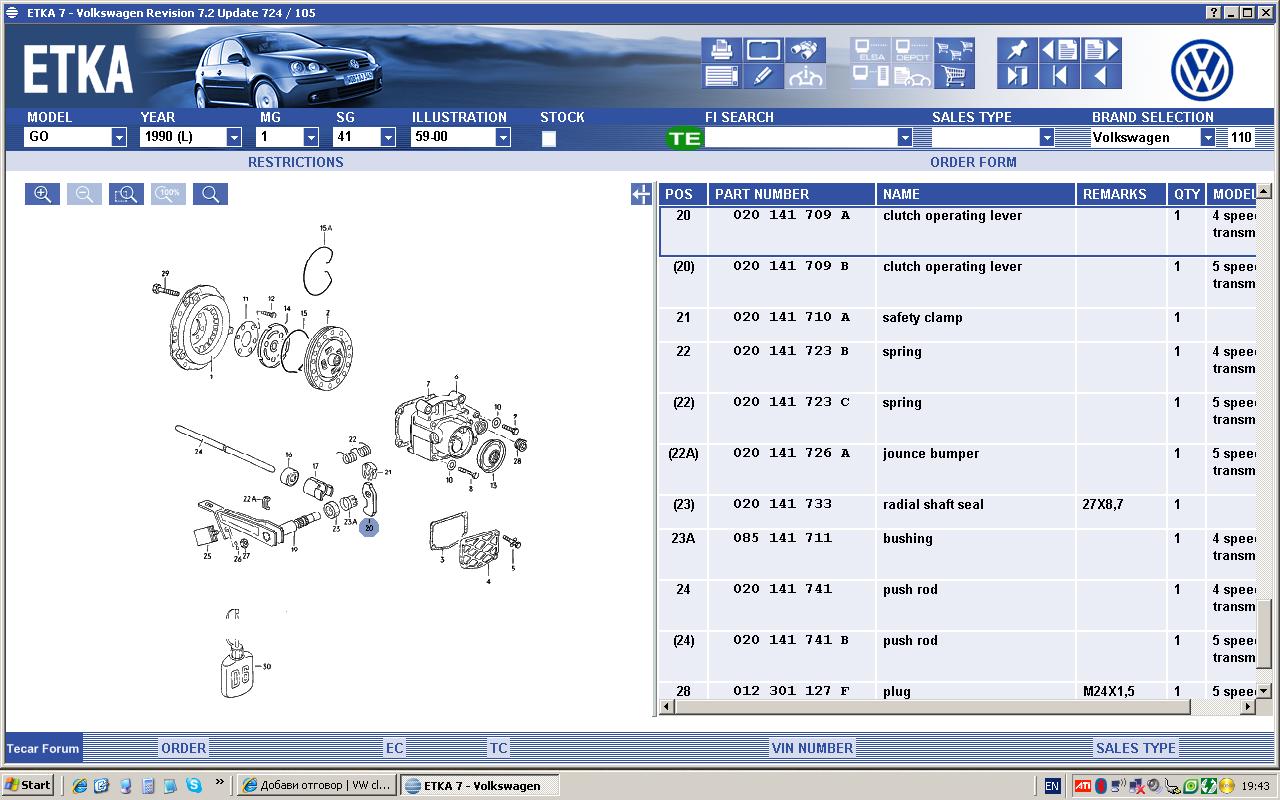Switch to the RESTRICTIONS tab
The height and width of the screenshot is (800, 1280).
(295, 162)
